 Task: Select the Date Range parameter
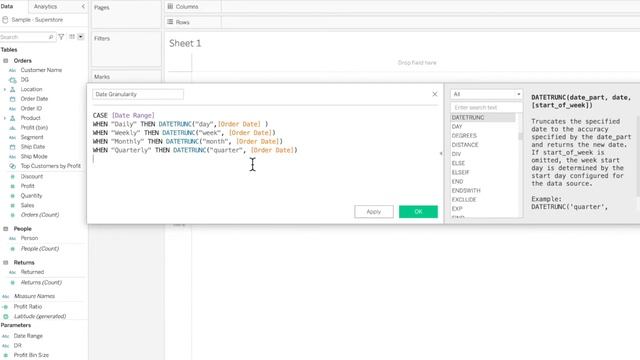point(28,336)
